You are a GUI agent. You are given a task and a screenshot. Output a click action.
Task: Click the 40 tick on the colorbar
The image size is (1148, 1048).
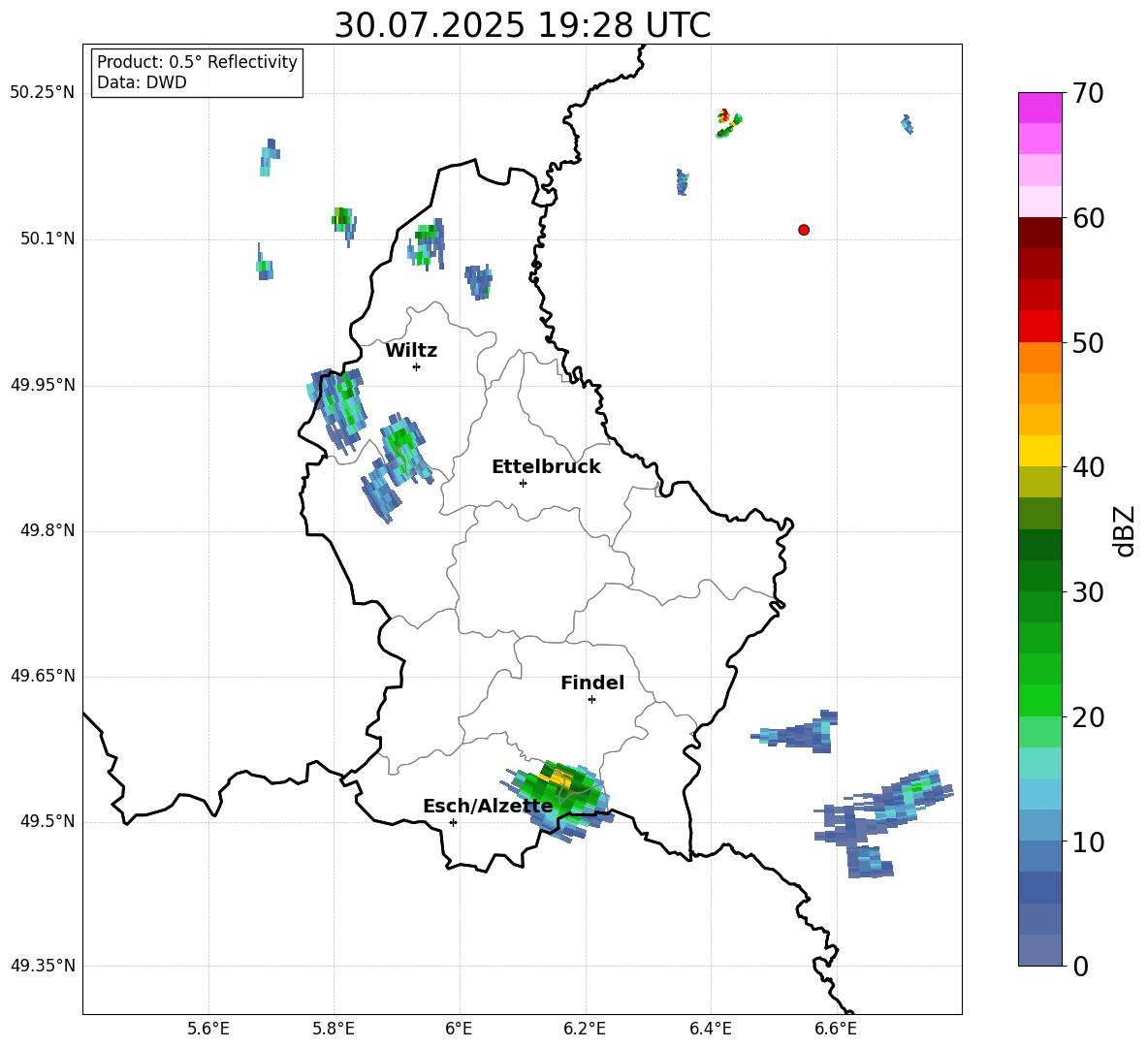1088,467
